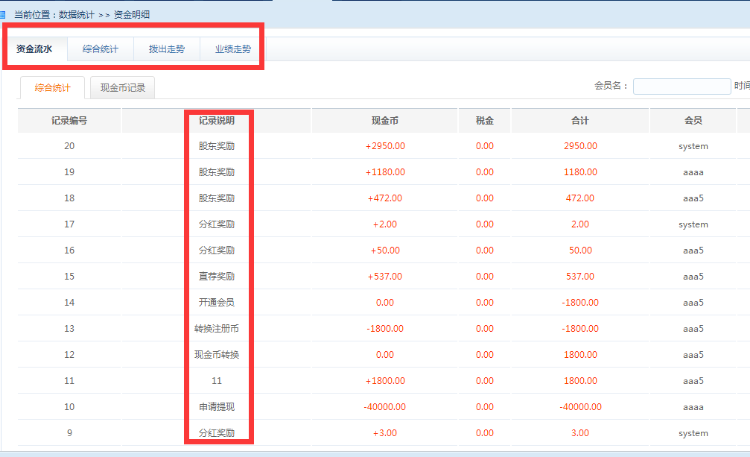Switch to the 拨出走势 tab

coord(166,49)
